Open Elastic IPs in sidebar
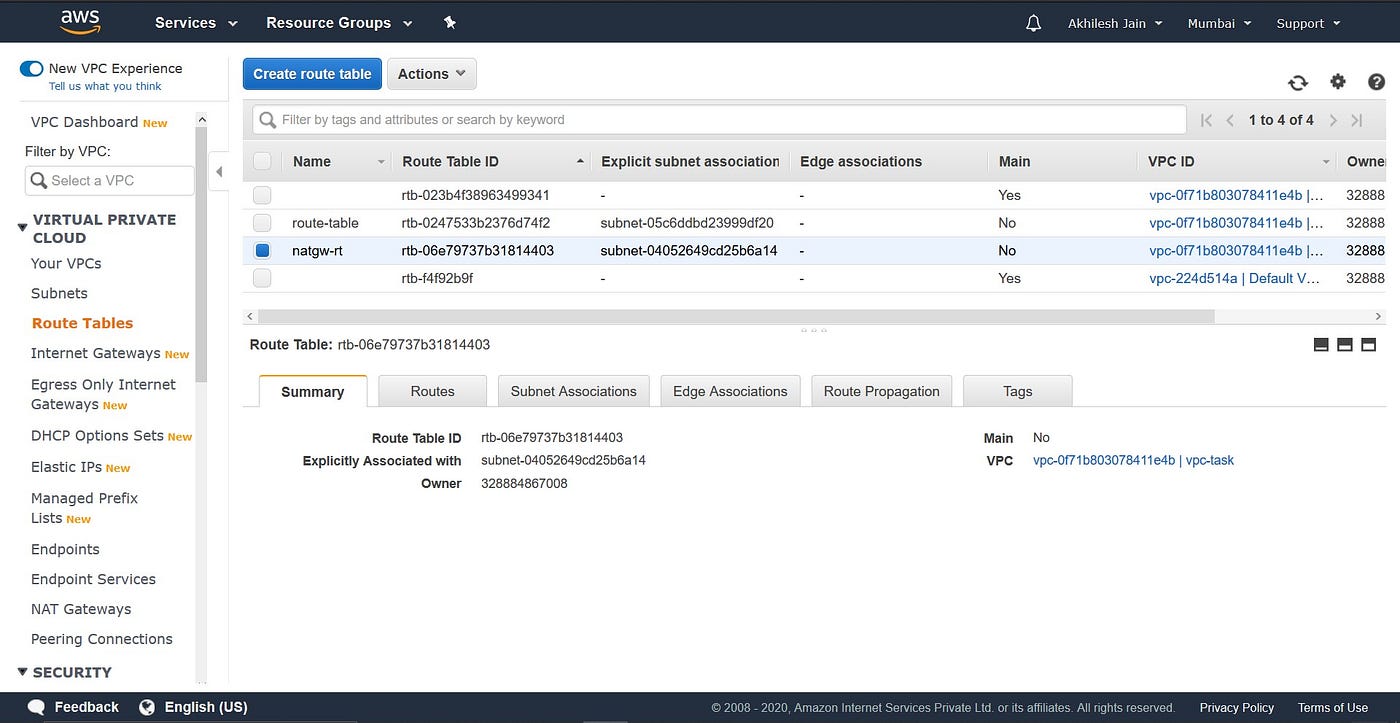Image resolution: width=1400 pixels, height=723 pixels. [67, 467]
